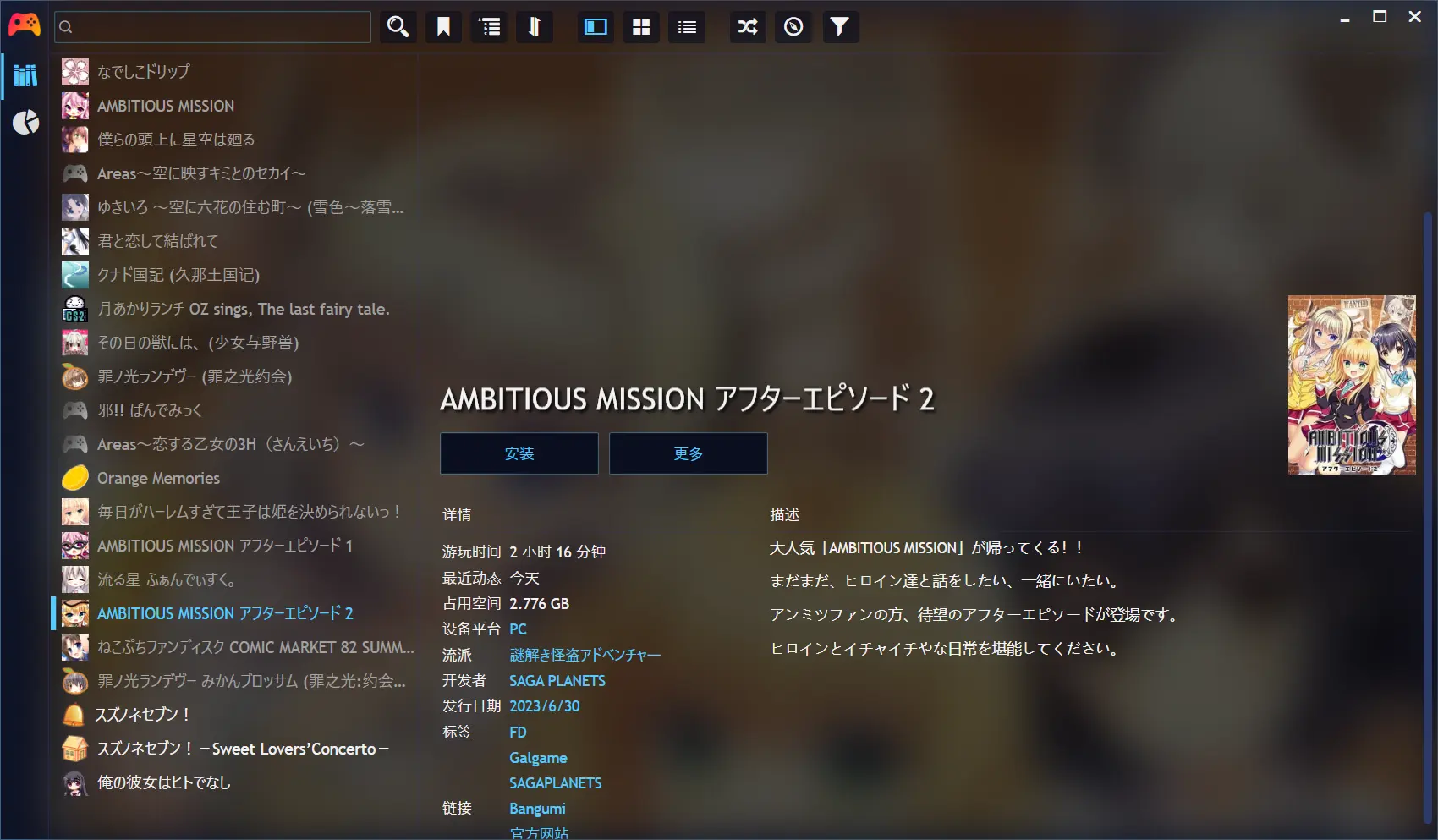The image size is (1438, 840).
Task: Pick a random game with shuffle icon
Action: click(x=748, y=27)
